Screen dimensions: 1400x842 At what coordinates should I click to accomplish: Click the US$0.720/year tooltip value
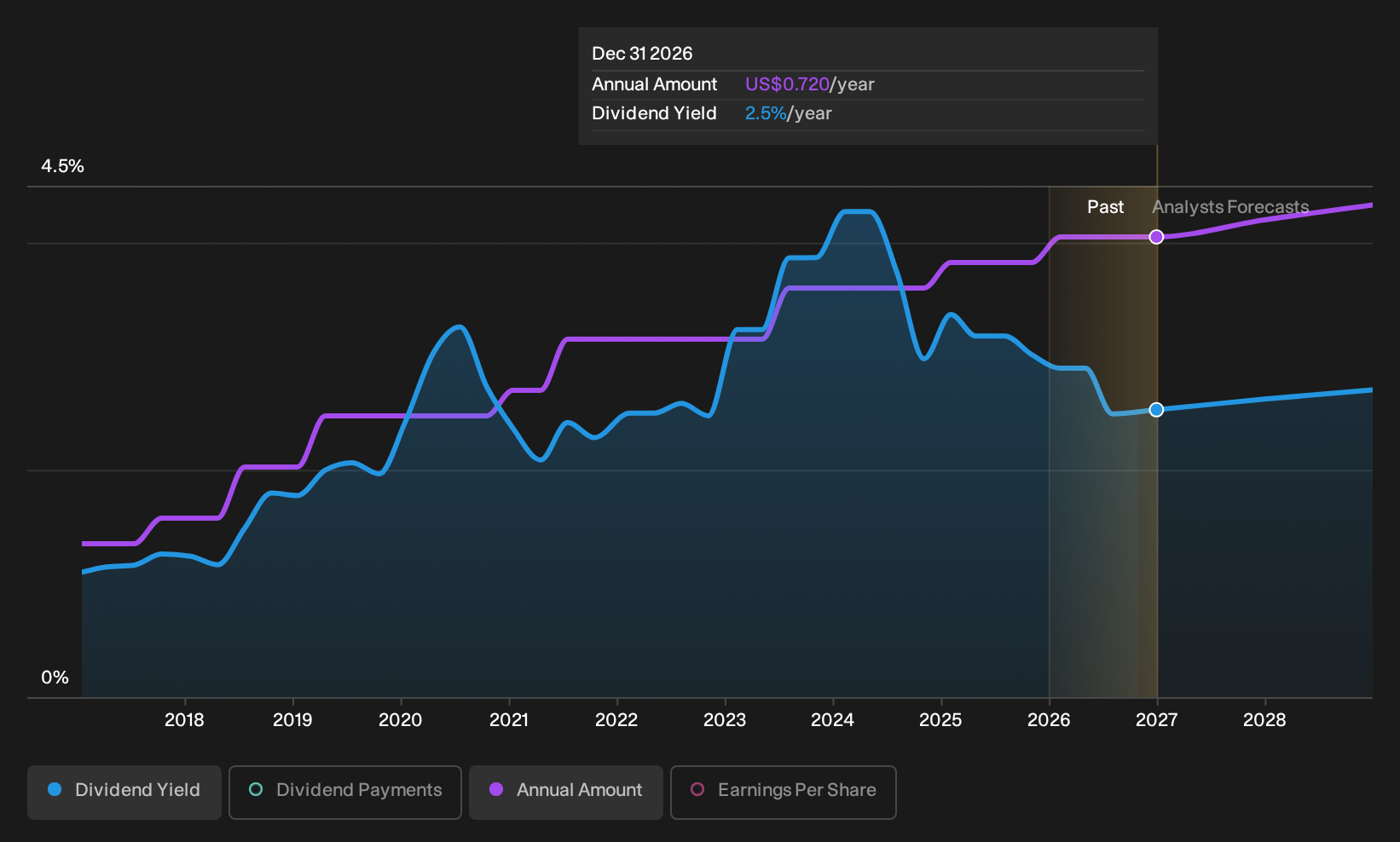point(809,84)
